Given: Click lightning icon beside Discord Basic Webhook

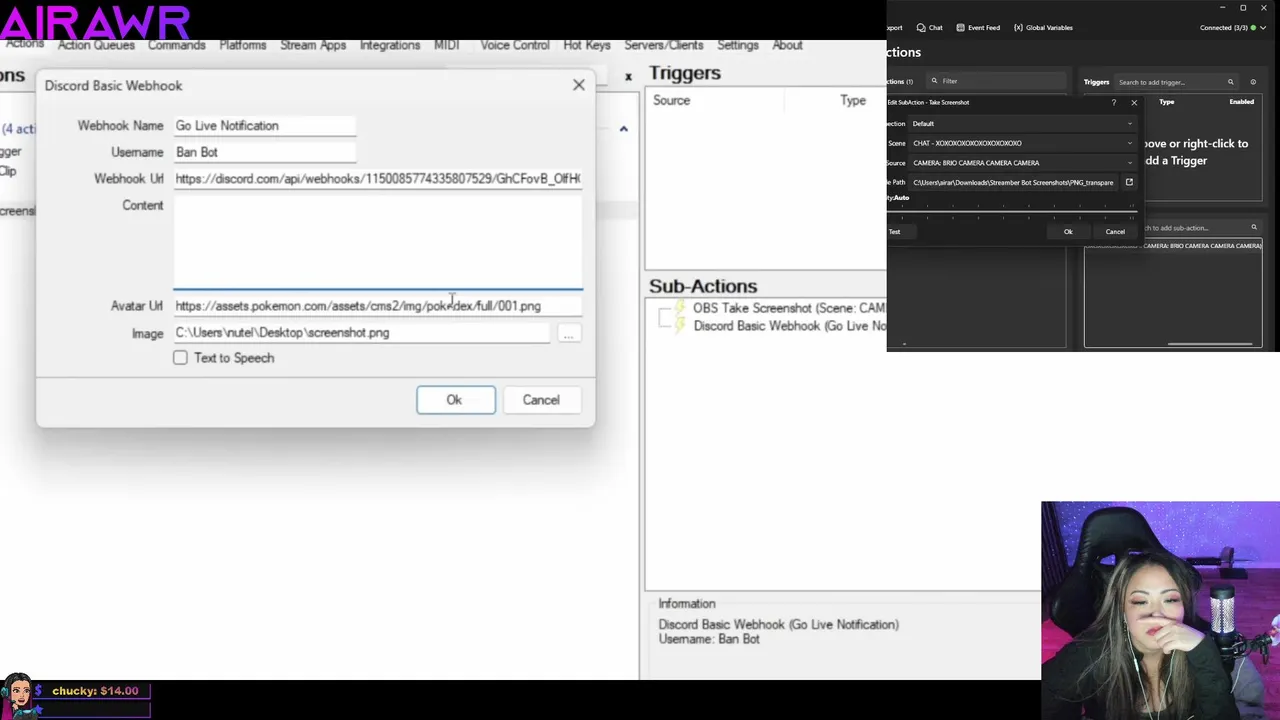Looking at the screenshot, I should coord(680,326).
